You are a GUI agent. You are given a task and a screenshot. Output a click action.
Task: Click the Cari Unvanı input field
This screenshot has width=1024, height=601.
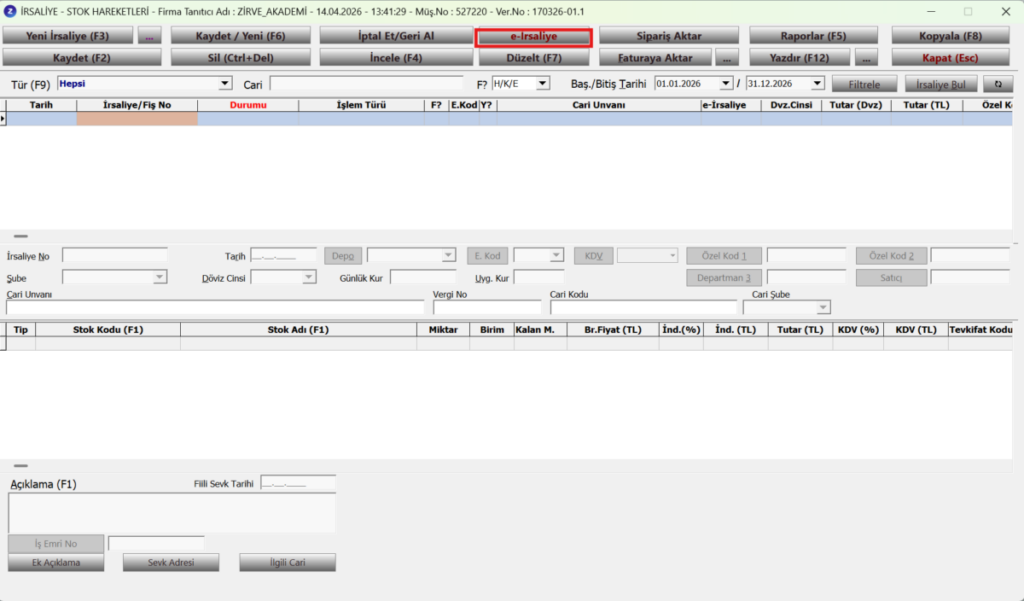click(x=215, y=308)
